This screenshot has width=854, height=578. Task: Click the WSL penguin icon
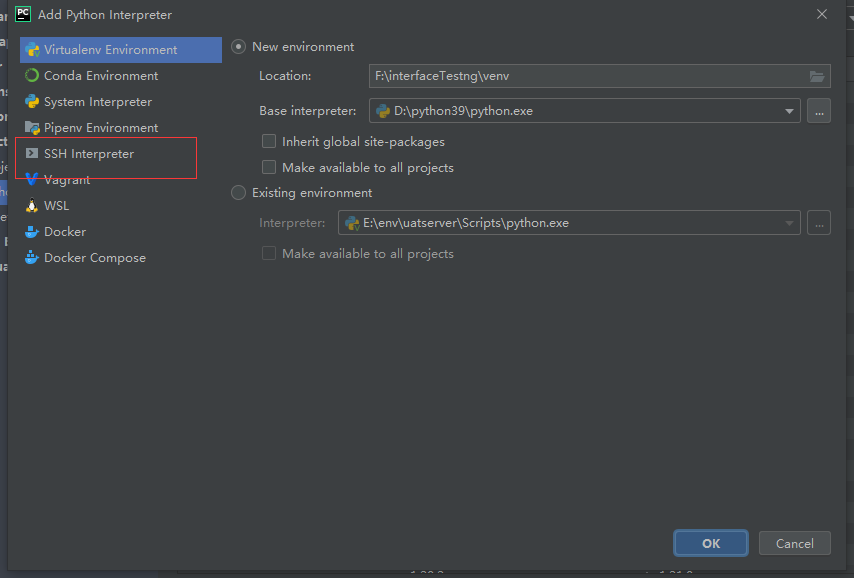[x=32, y=205]
